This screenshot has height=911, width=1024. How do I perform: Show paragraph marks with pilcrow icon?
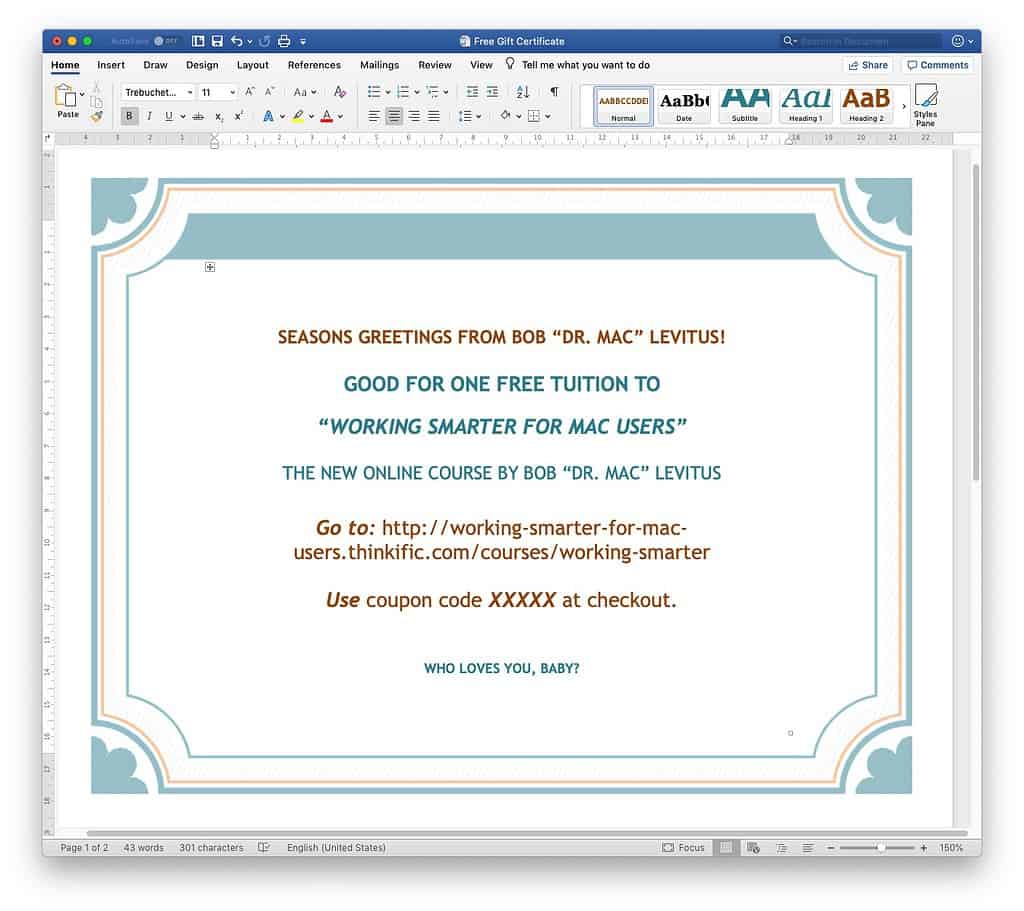point(554,92)
